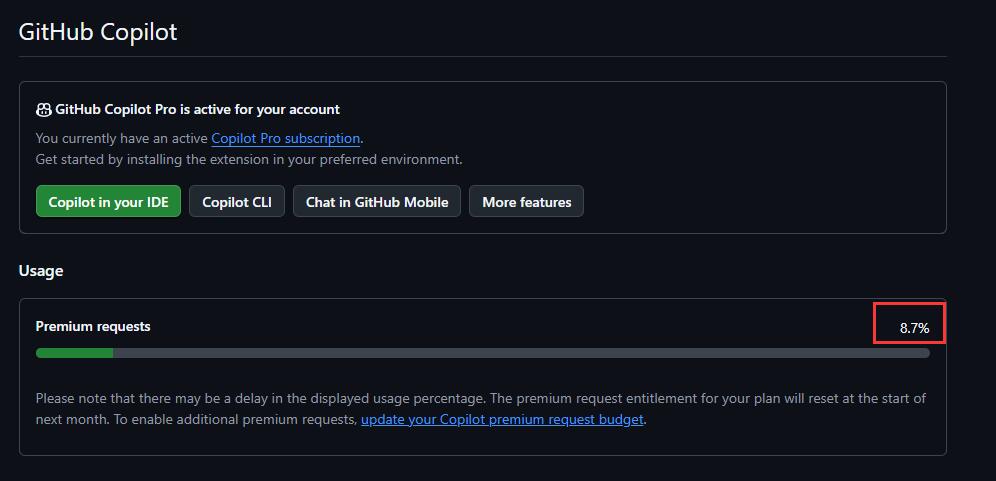Click the Premium requests label
The image size is (996, 481).
[93, 326]
